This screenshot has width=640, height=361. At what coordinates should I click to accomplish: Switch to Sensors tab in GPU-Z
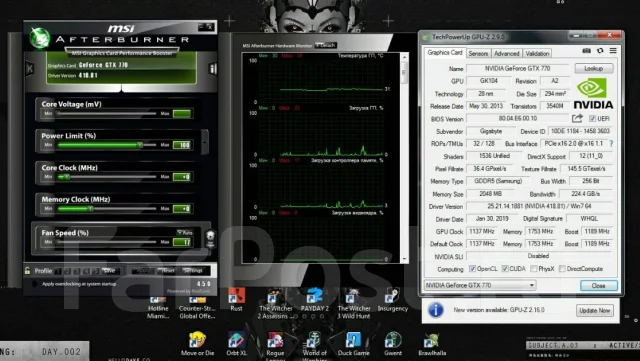click(478, 53)
